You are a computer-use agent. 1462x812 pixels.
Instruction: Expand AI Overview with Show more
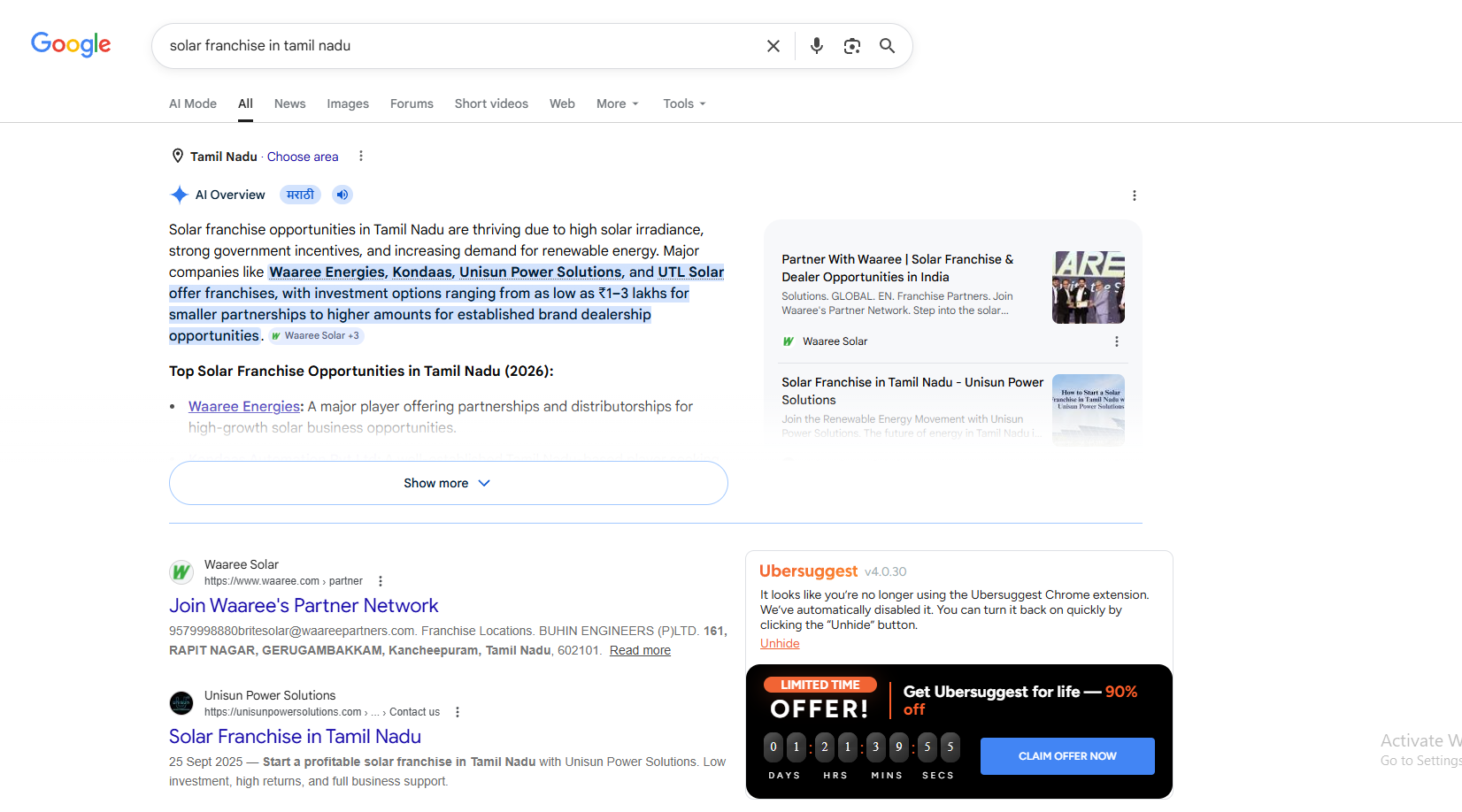pyautogui.click(x=449, y=483)
